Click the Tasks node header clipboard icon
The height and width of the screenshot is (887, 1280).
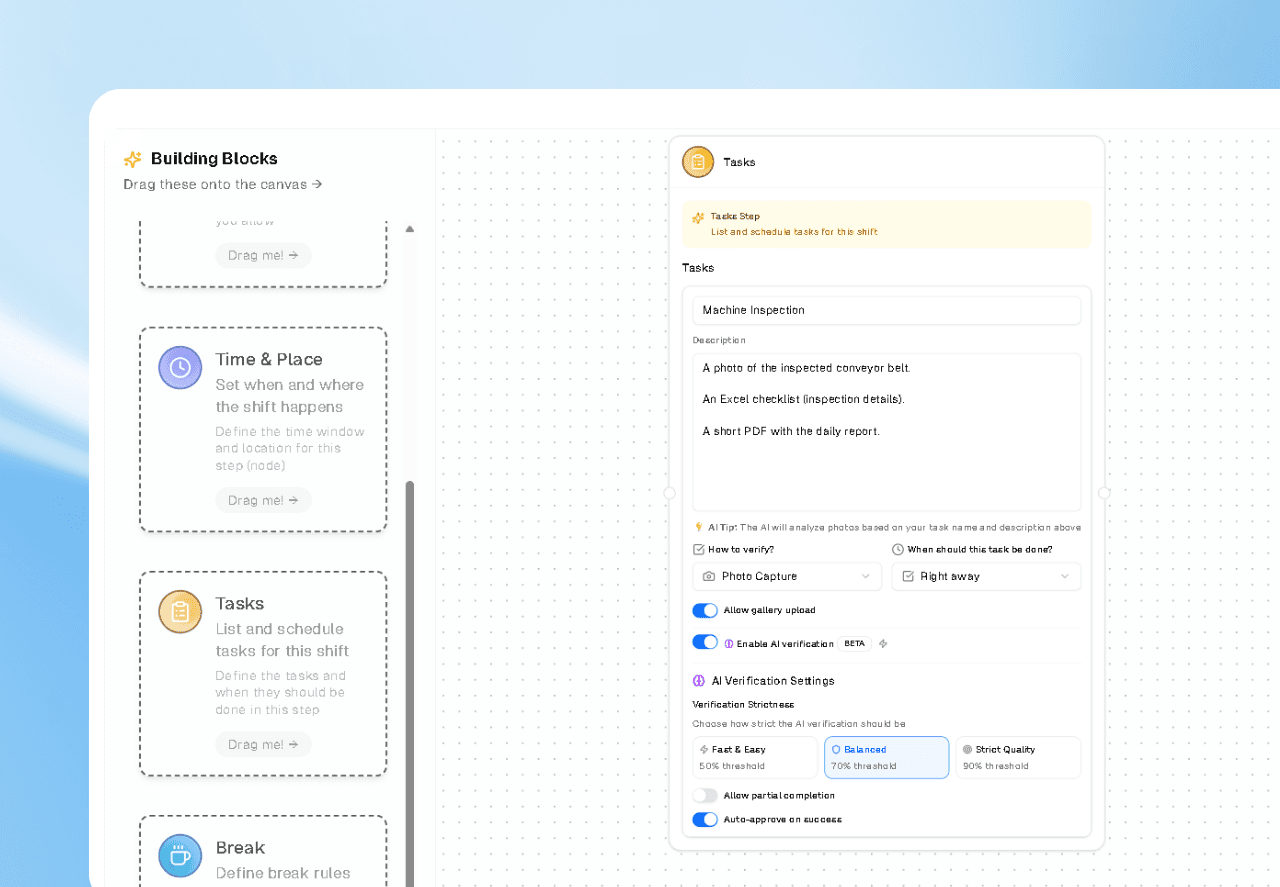698,162
